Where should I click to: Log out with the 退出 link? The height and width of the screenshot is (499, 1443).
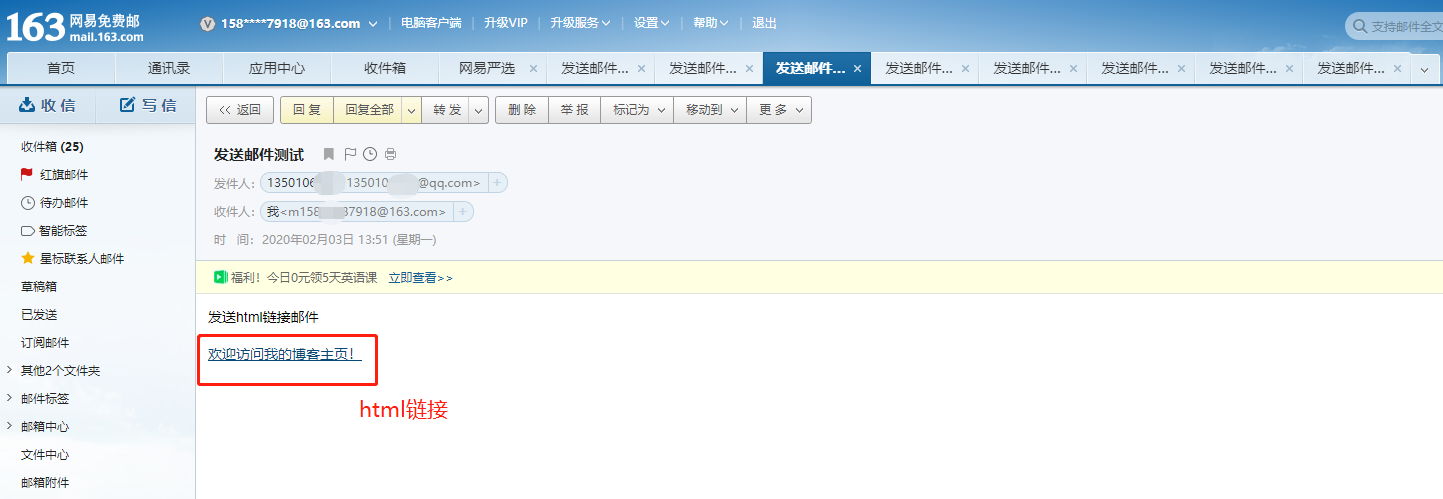coord(764,23)
